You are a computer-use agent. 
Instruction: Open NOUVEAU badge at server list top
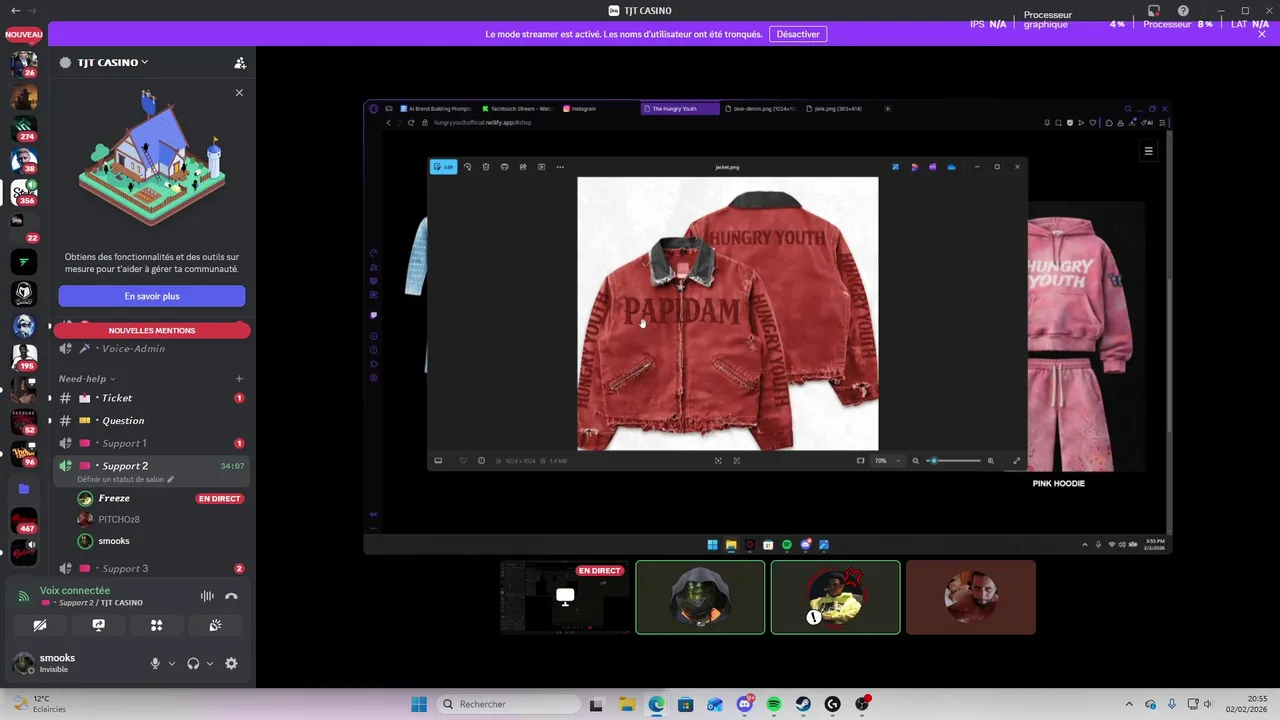24,35
